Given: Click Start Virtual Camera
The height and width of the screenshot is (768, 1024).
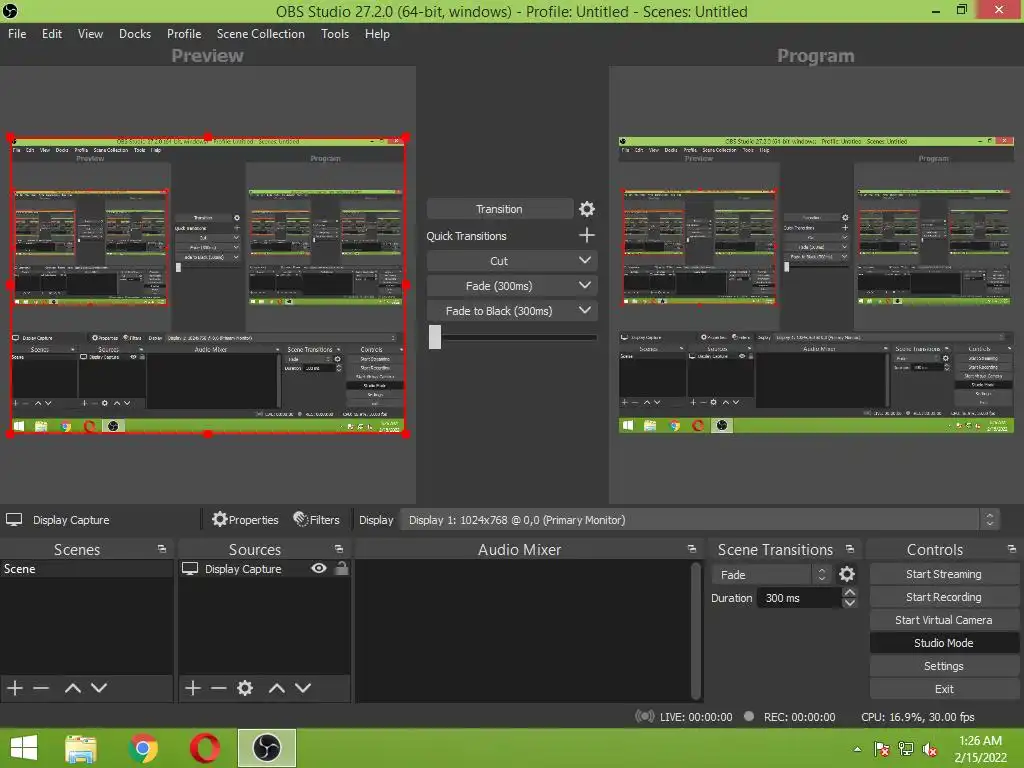Looking at the screenshot, I should point(944,620).
